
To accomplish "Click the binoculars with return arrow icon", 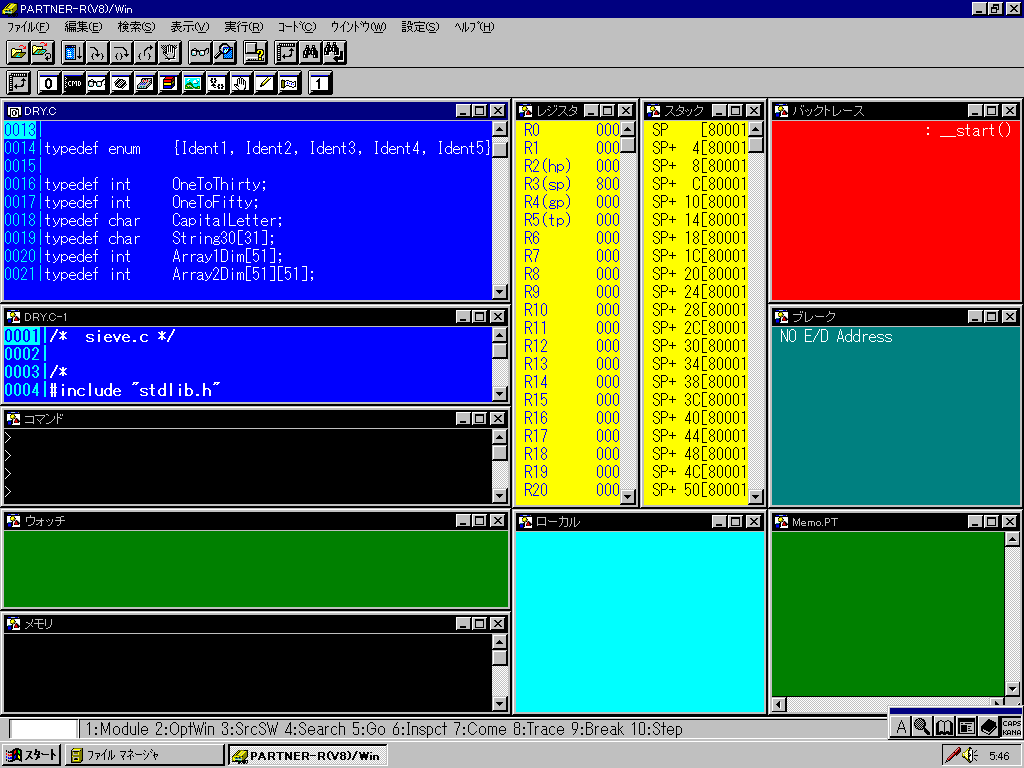I will (x=335, y=51).
